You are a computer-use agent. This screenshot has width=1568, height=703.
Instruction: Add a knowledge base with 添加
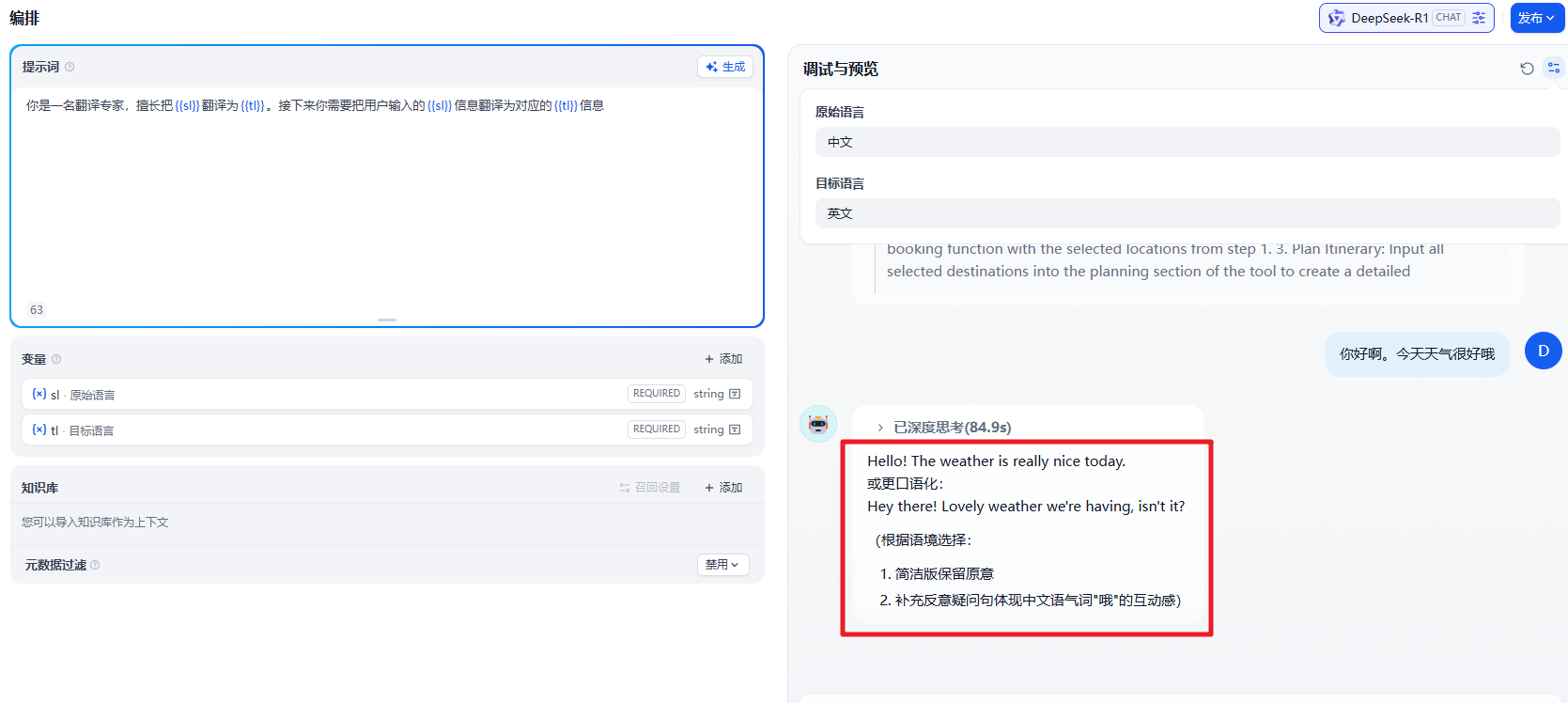click(x=723, y=488)
